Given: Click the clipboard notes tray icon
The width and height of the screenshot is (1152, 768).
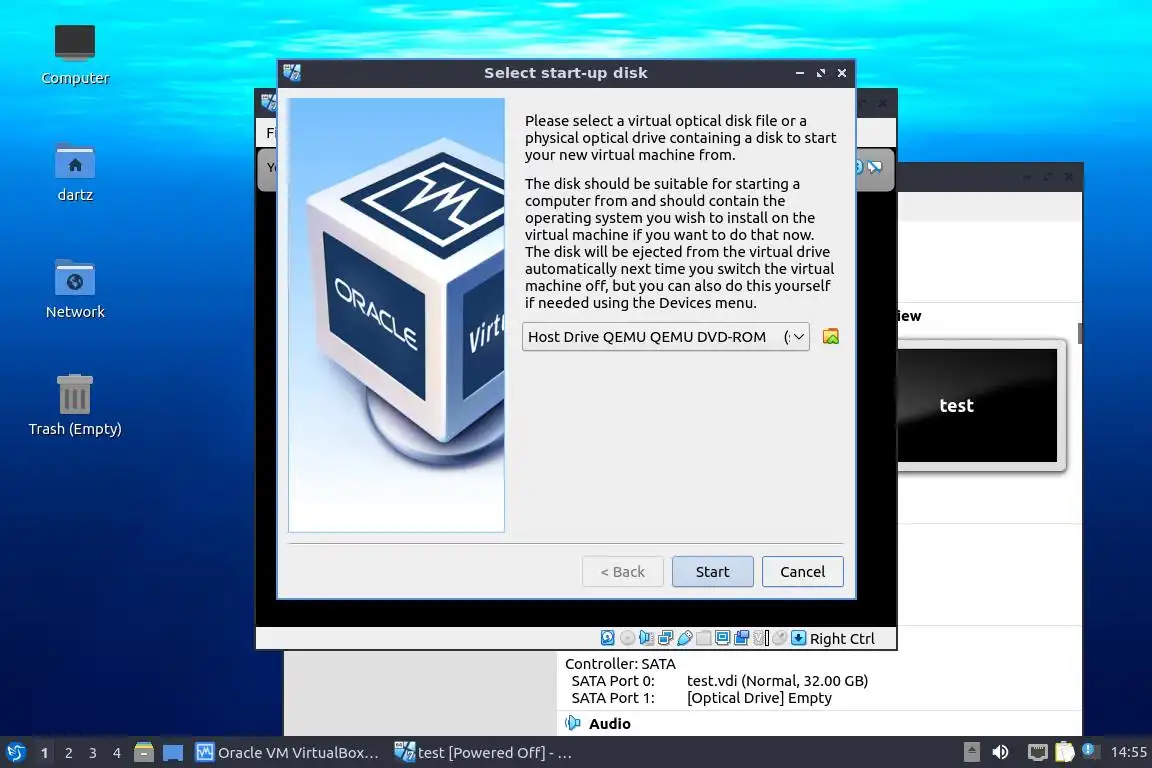Looking at the screenshot, I should (x=1065, y=752).
